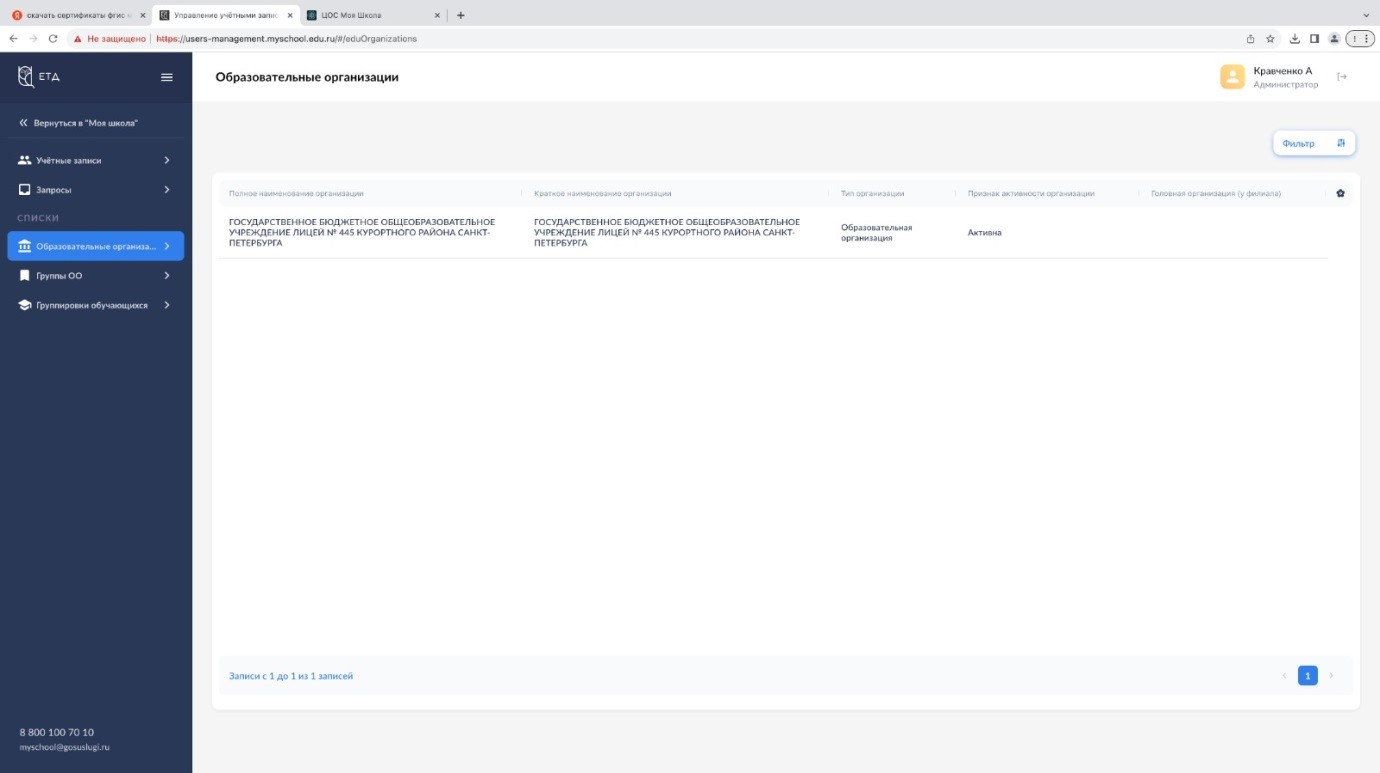Click the previous page arrow in pagination
1380x773 pixels.
[1285, 676]
